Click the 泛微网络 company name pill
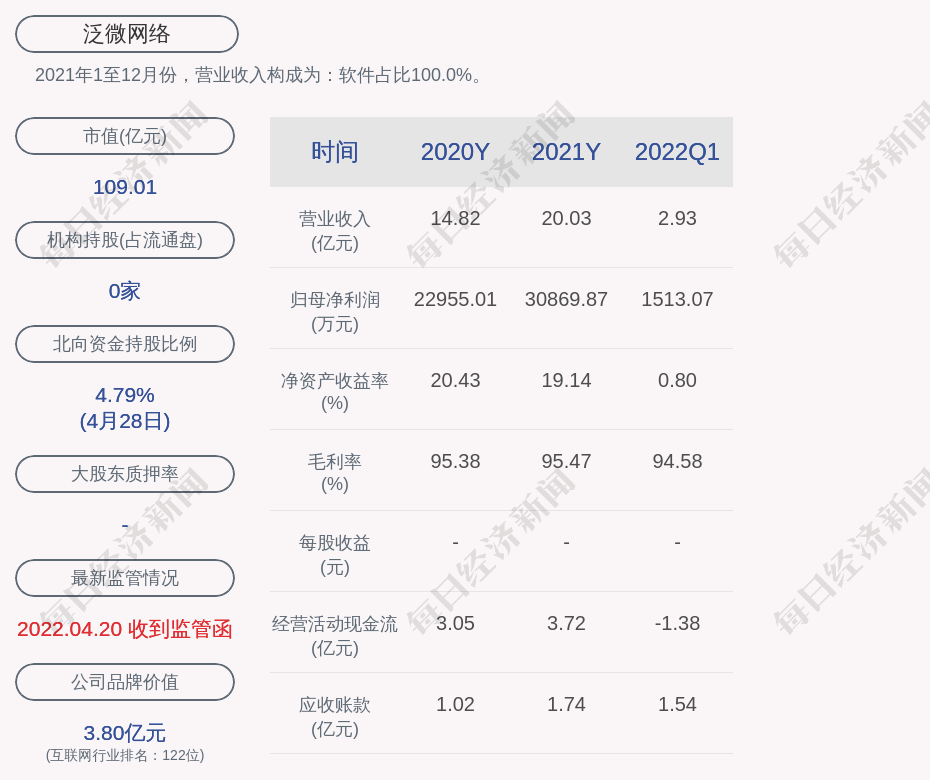 (127, 34)
